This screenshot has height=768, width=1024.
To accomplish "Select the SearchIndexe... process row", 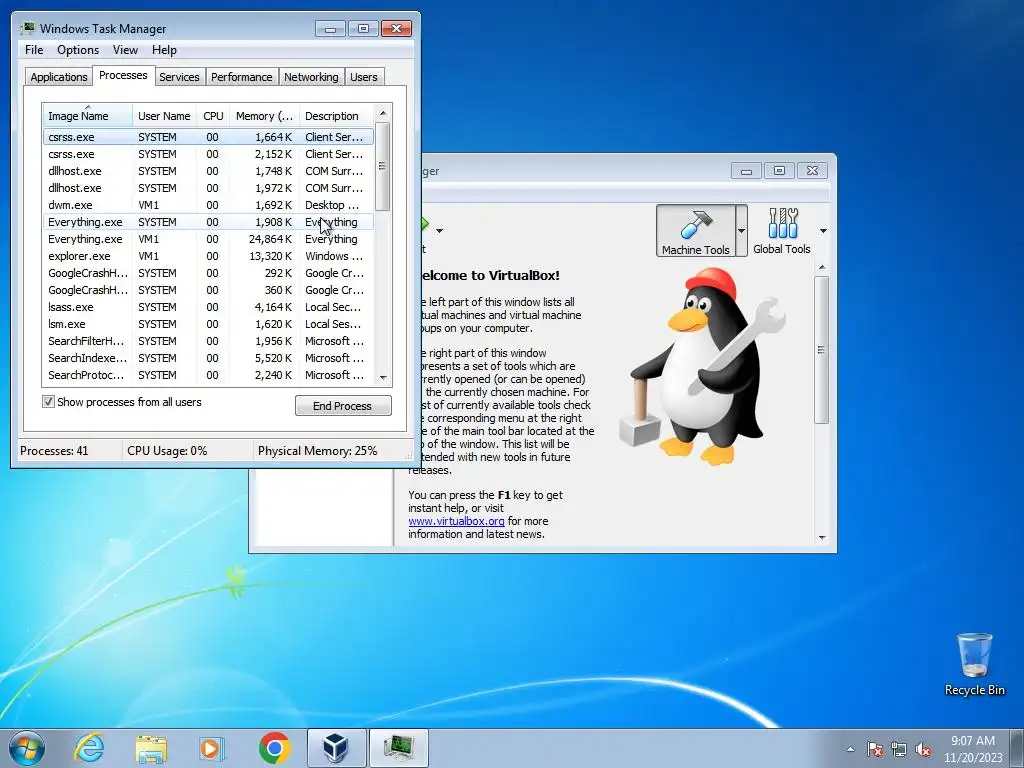I will click(208, 358).
